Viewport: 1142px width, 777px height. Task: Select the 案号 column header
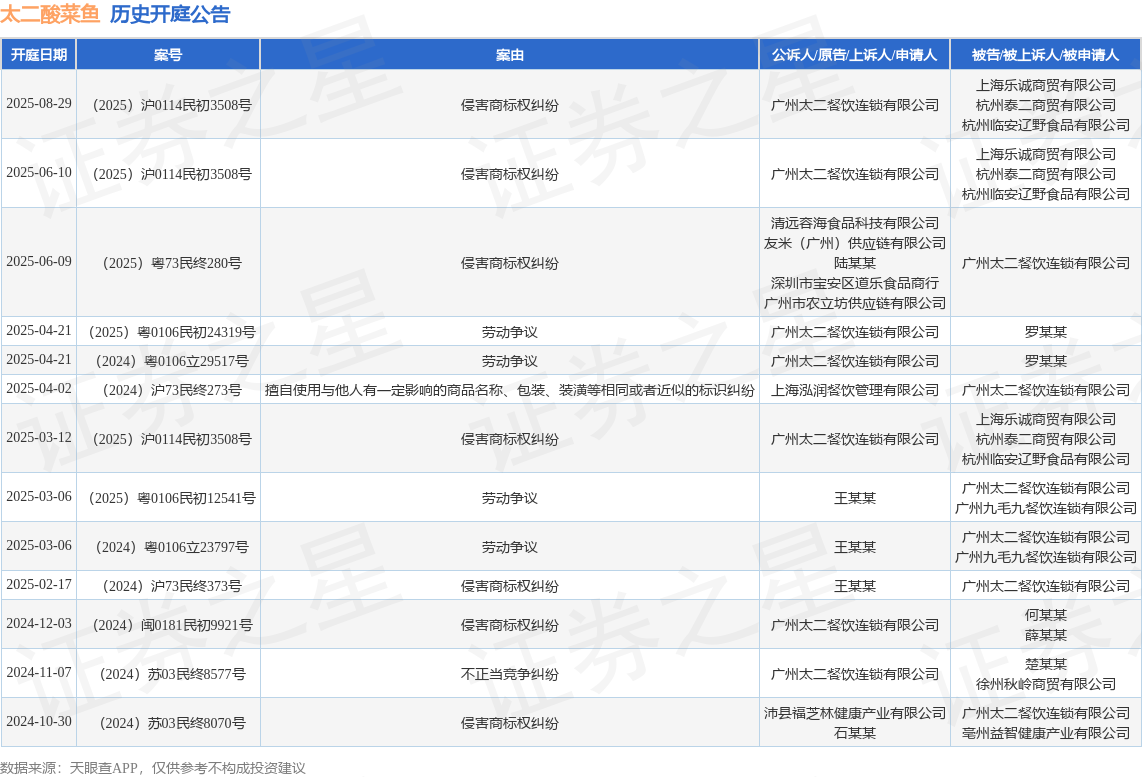click(x=168, y=55)
